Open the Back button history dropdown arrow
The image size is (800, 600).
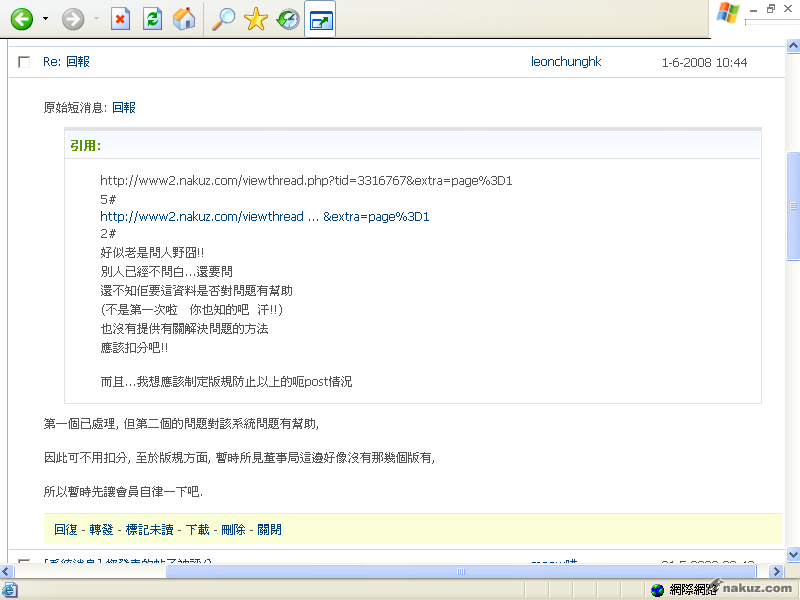[x=45, y=19]
